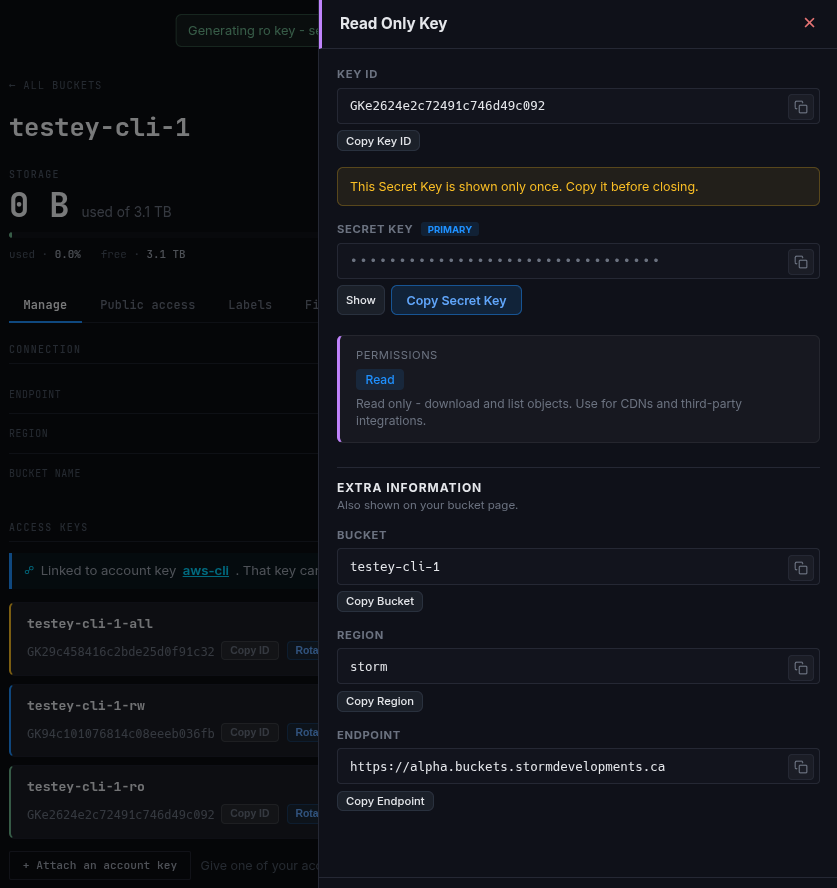Screen dimensions: 837x888
Task: Click Copy Bucket button
Action: point(379,601)
